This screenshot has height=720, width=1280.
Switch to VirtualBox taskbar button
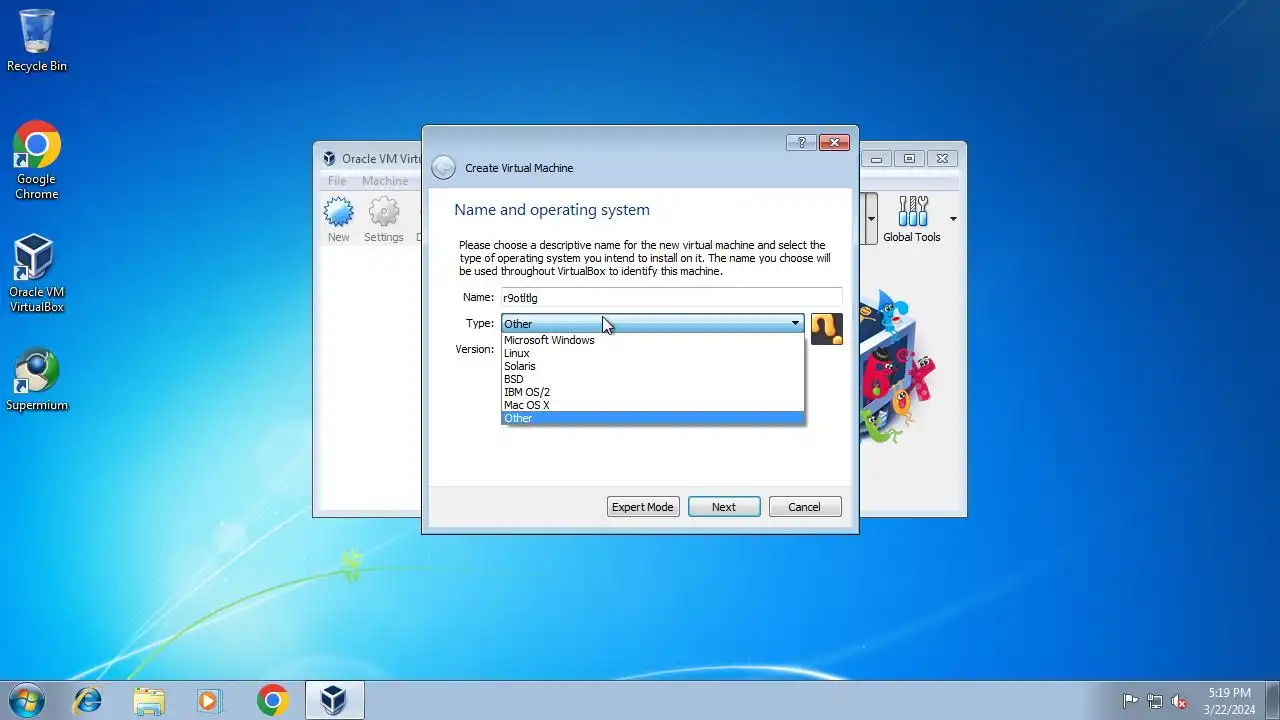click(x=334, y=701)
